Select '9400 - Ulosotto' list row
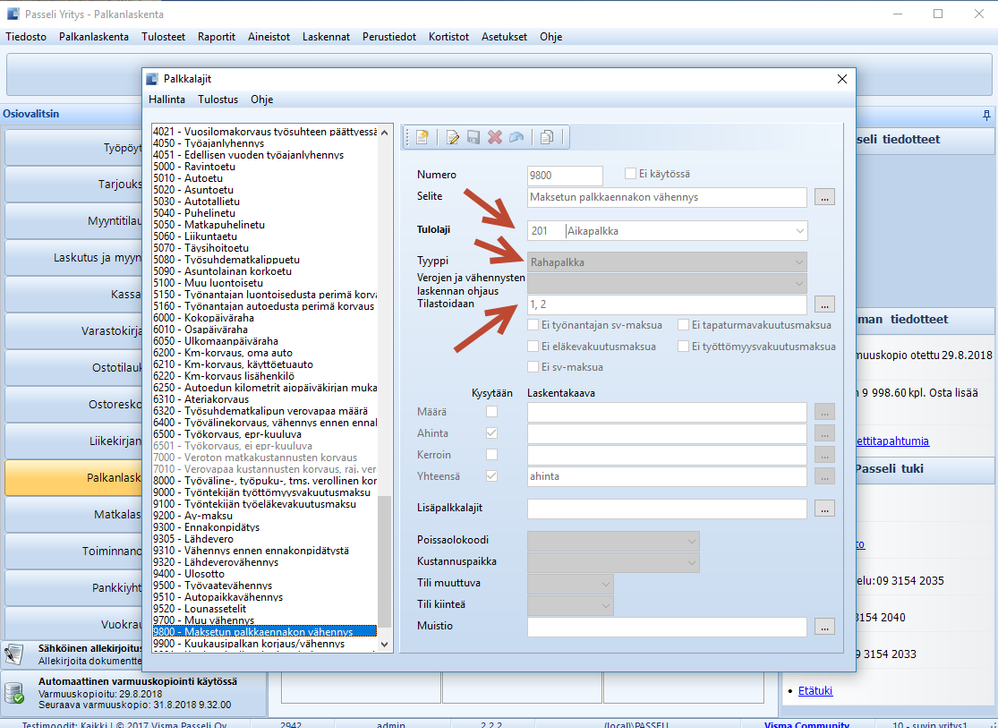 tap(264, 574)
